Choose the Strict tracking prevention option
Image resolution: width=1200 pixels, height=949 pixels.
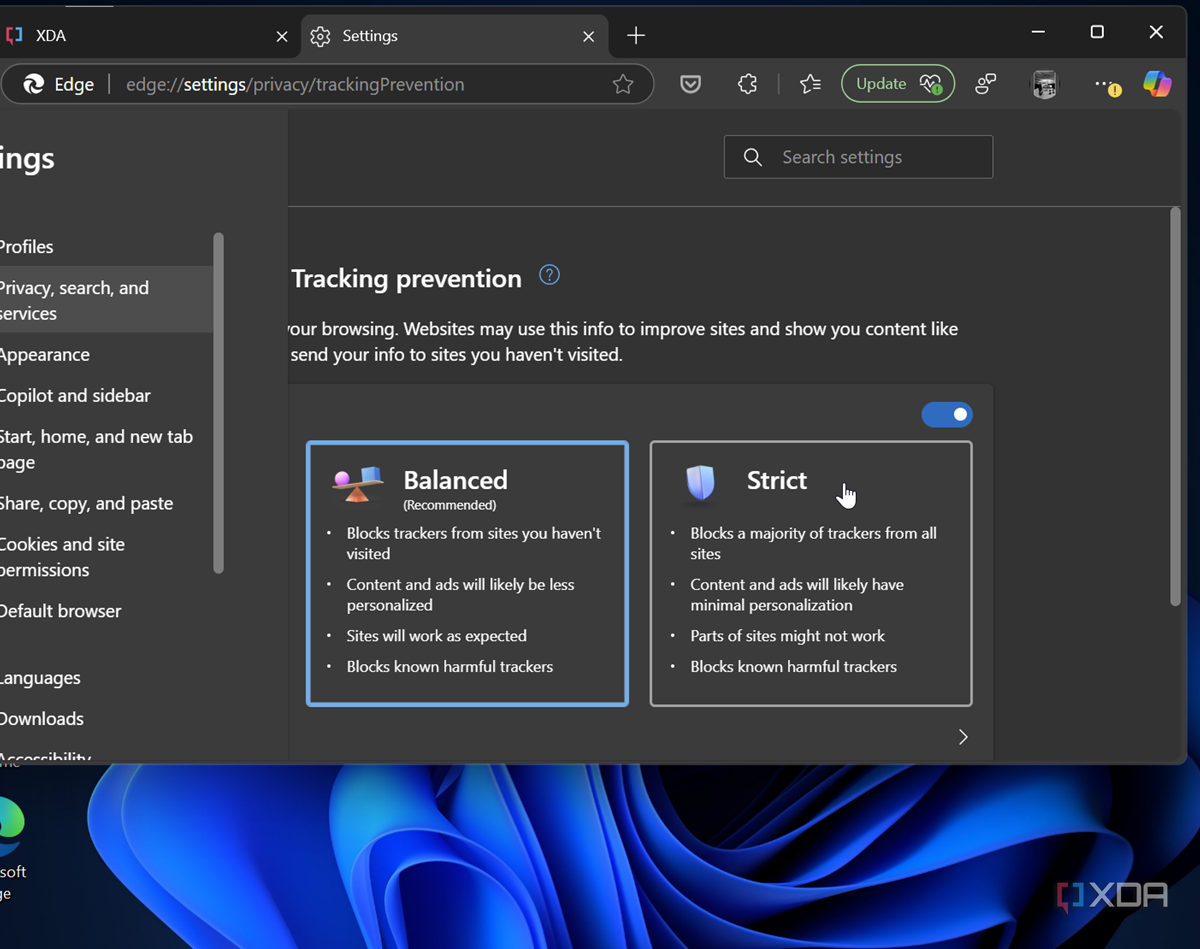(x=810, y=574)
